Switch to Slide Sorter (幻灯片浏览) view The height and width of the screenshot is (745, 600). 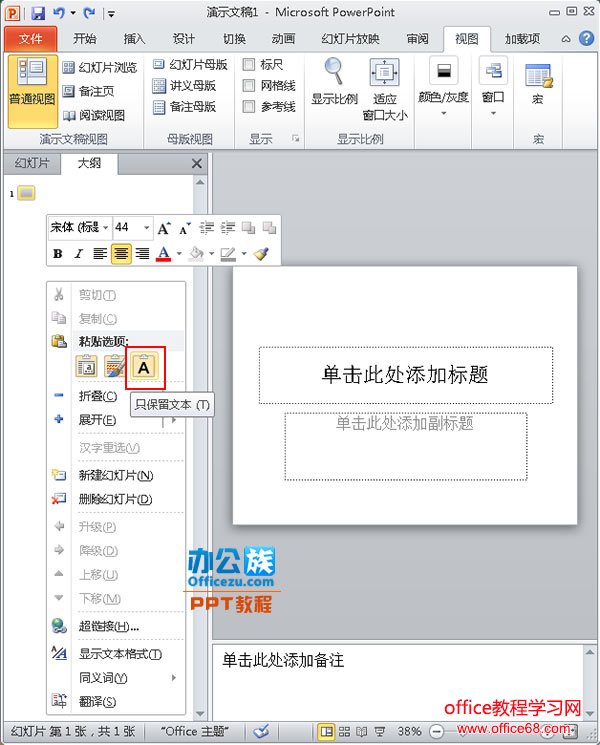[x=100, y=67]
